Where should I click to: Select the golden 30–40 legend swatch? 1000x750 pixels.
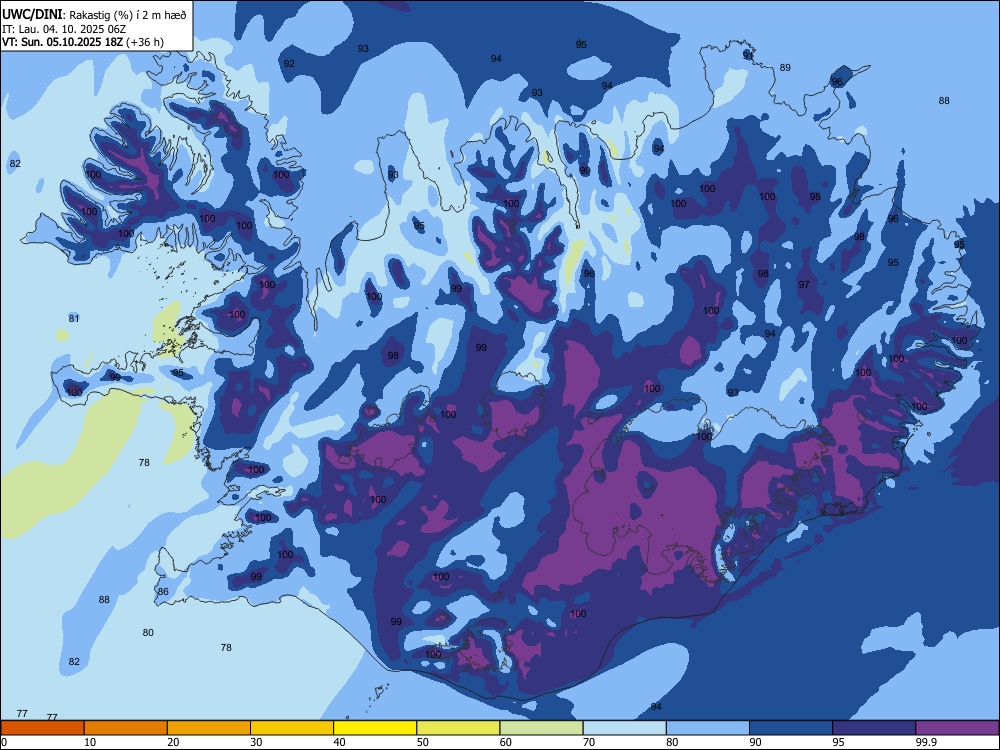[292, 728]
